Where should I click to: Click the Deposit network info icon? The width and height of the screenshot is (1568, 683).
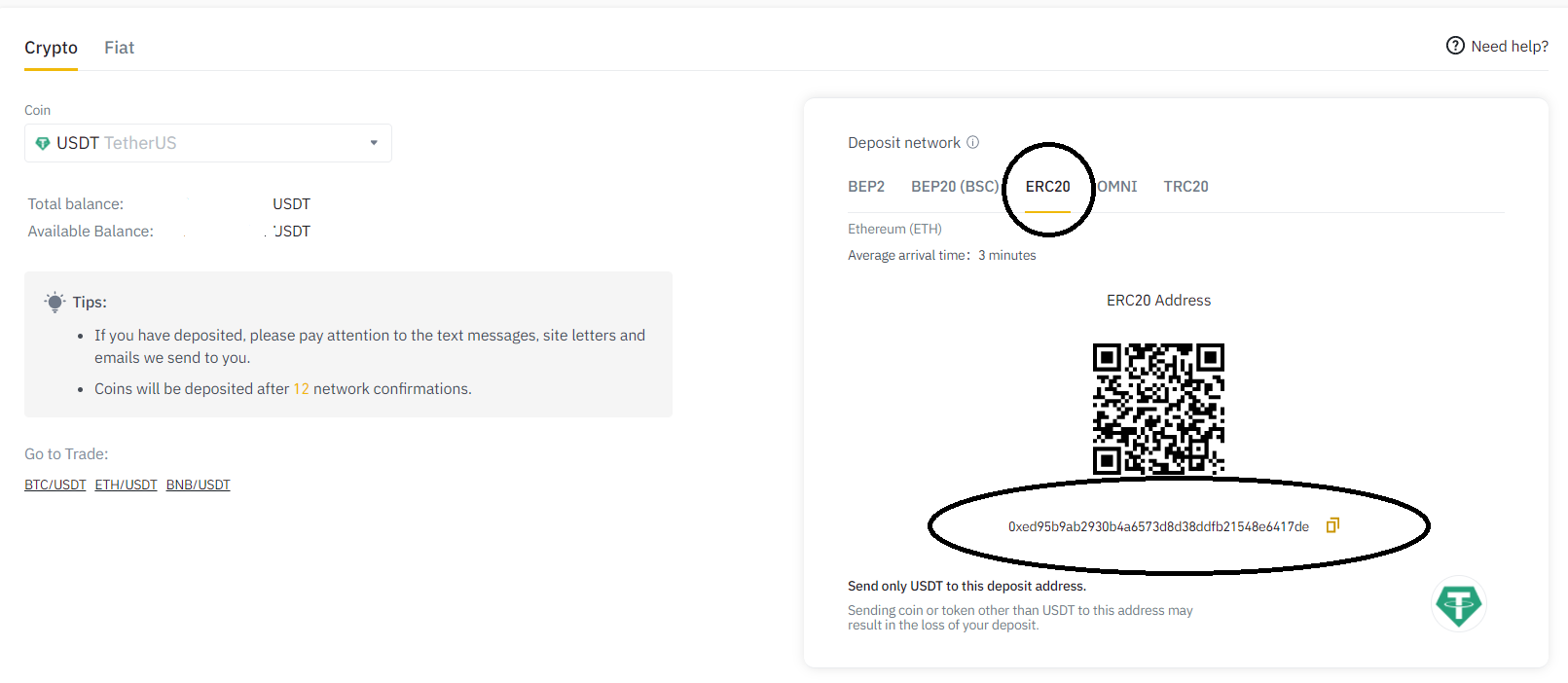972,142
